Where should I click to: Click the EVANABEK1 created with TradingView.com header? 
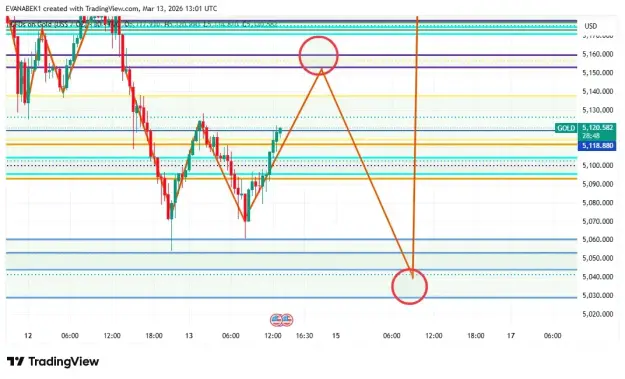[111, 8]
